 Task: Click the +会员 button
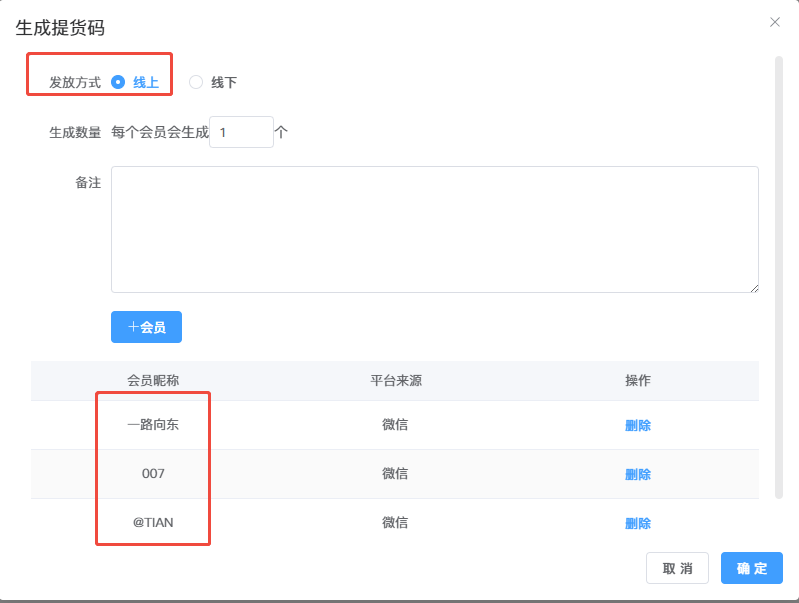pos(146,327)
